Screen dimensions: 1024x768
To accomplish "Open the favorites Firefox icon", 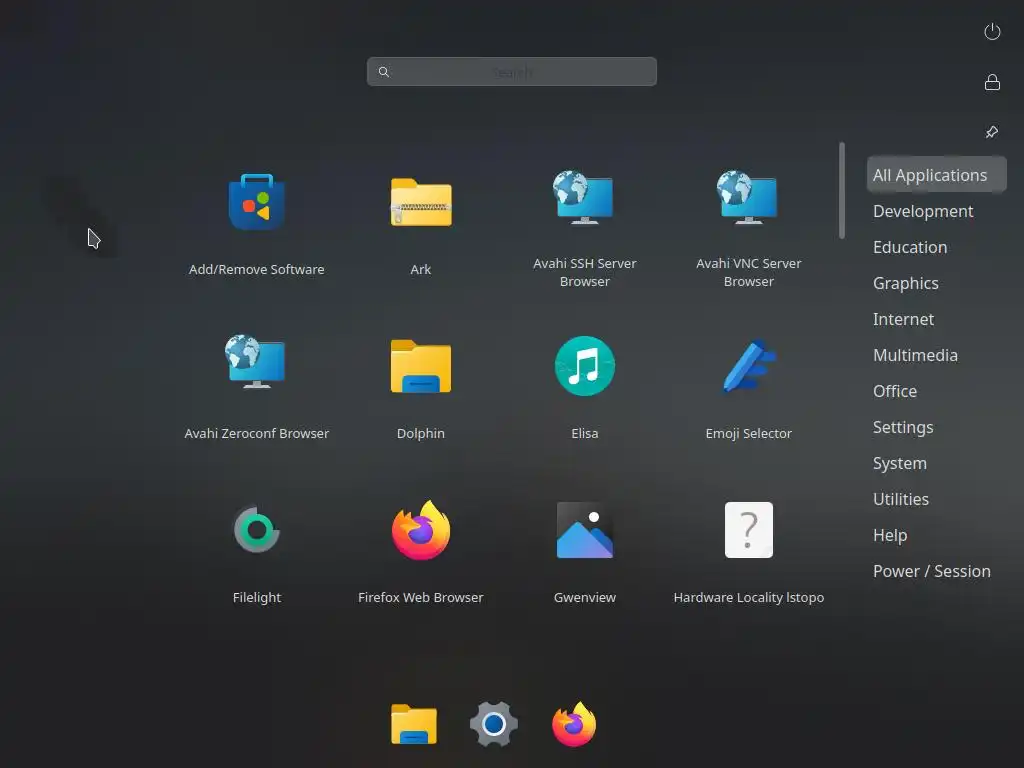I will tap(574, 724).
